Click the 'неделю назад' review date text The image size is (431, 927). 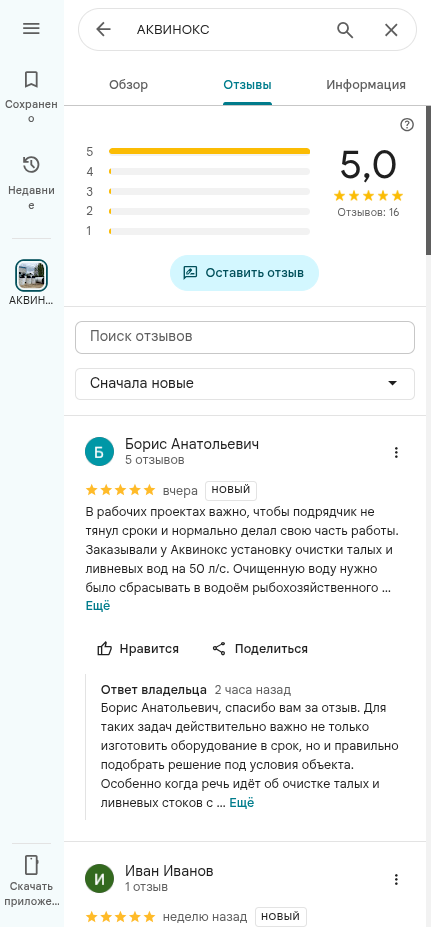click(x=205, y=917)
